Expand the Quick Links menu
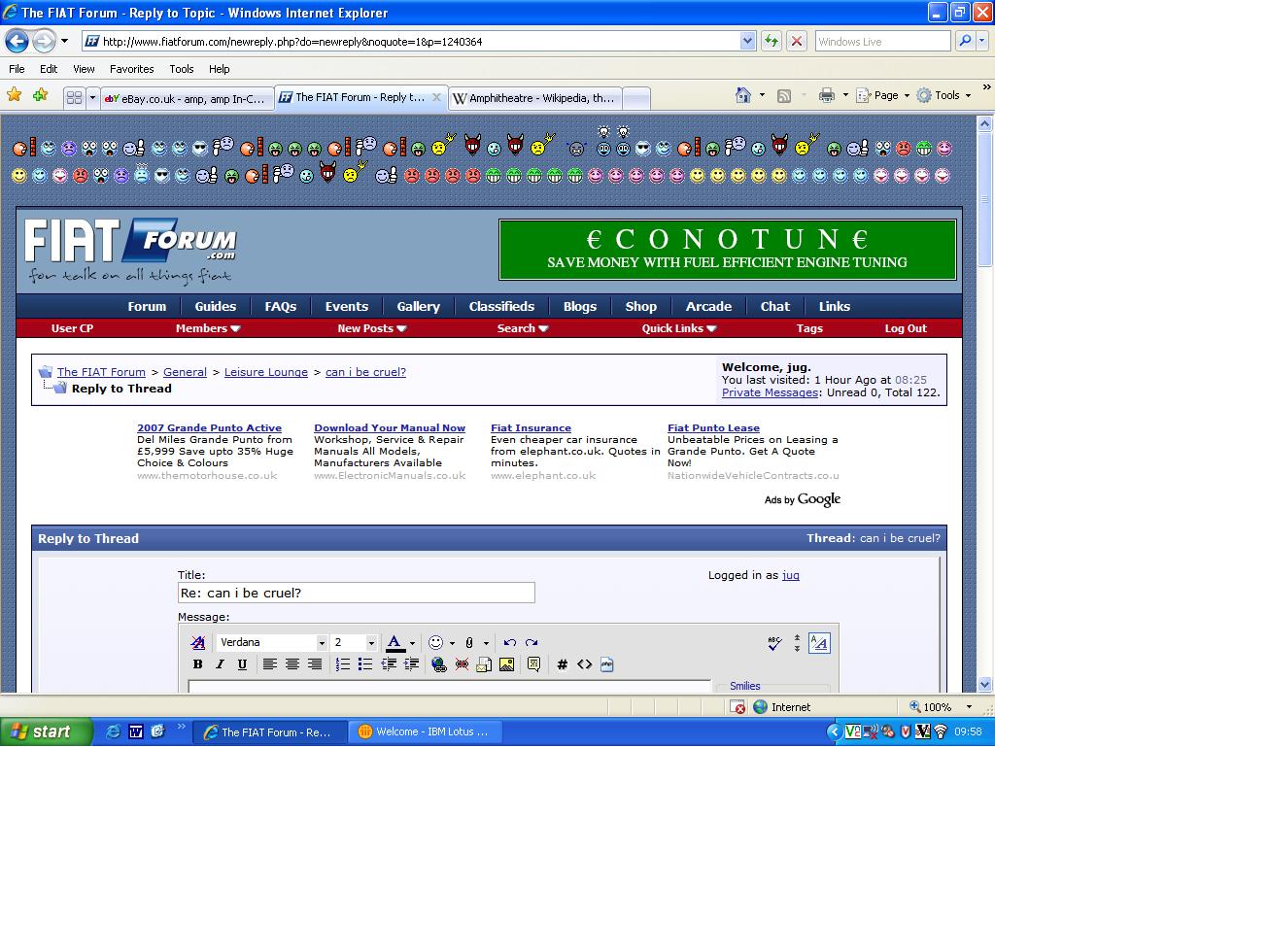This screenshot has height=952, width=1269. pyautogui.click(x=679, y=328)
